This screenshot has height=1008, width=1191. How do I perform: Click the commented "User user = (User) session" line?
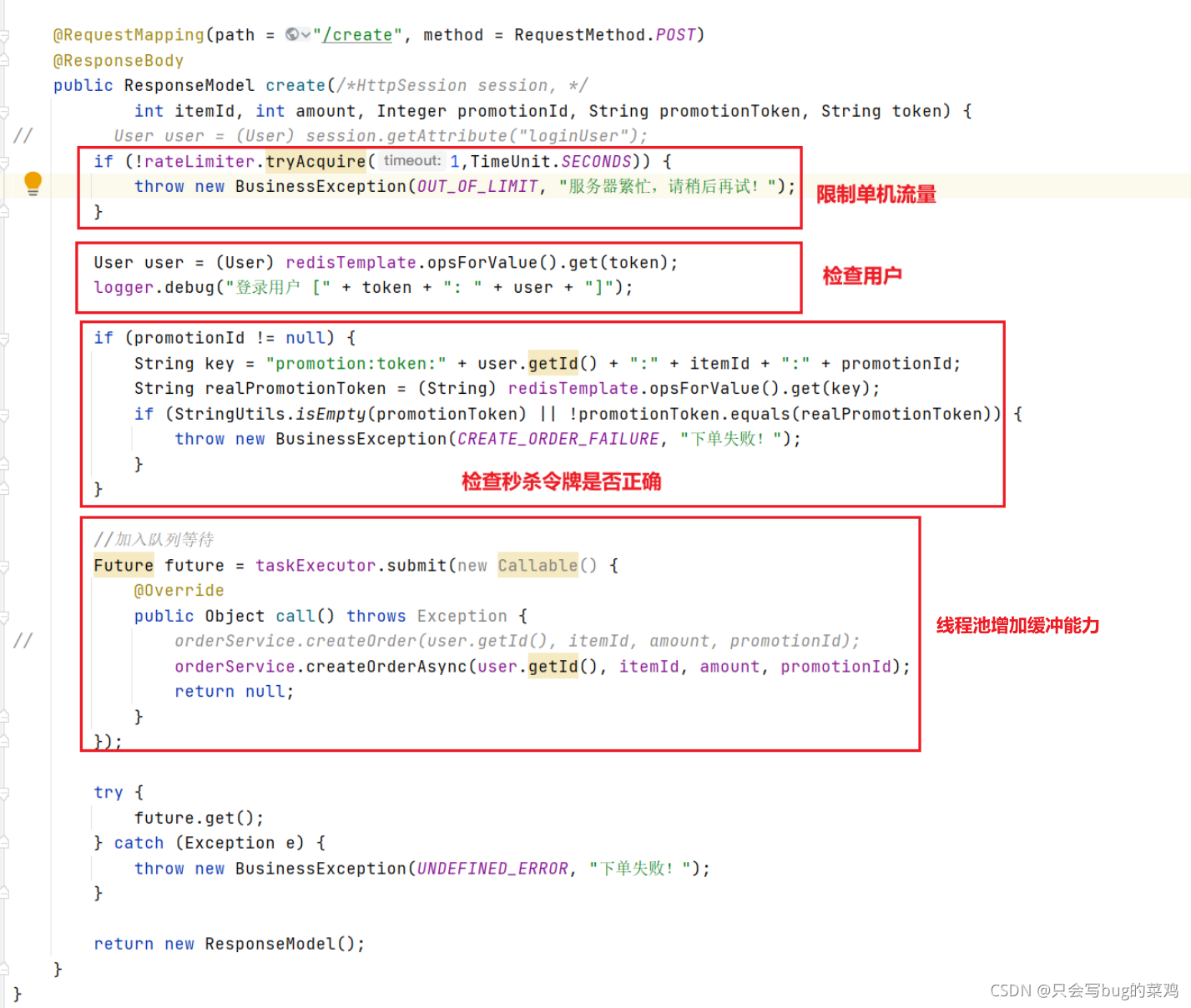tap(381, 136)
